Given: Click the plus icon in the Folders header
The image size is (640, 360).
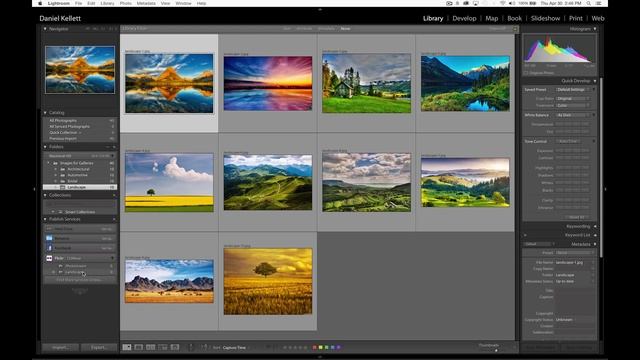Looking at the screenshot, I should pyautogui.click(x=114, y=147).
